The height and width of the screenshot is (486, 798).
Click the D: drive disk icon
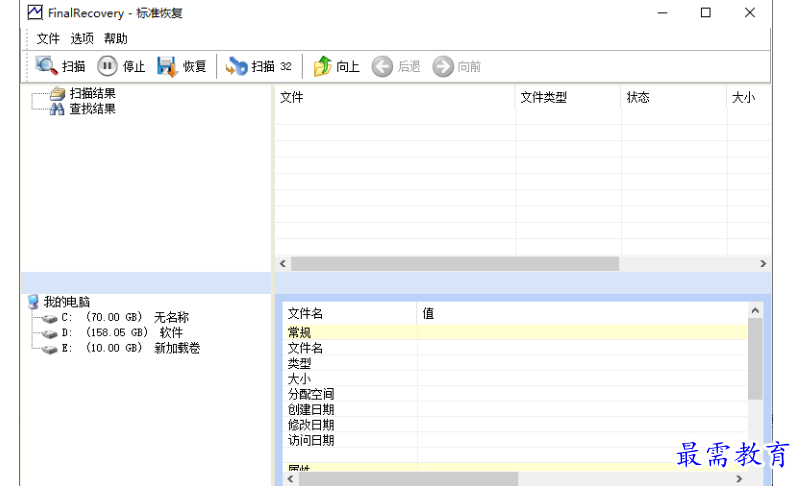(x=50, y=334)
